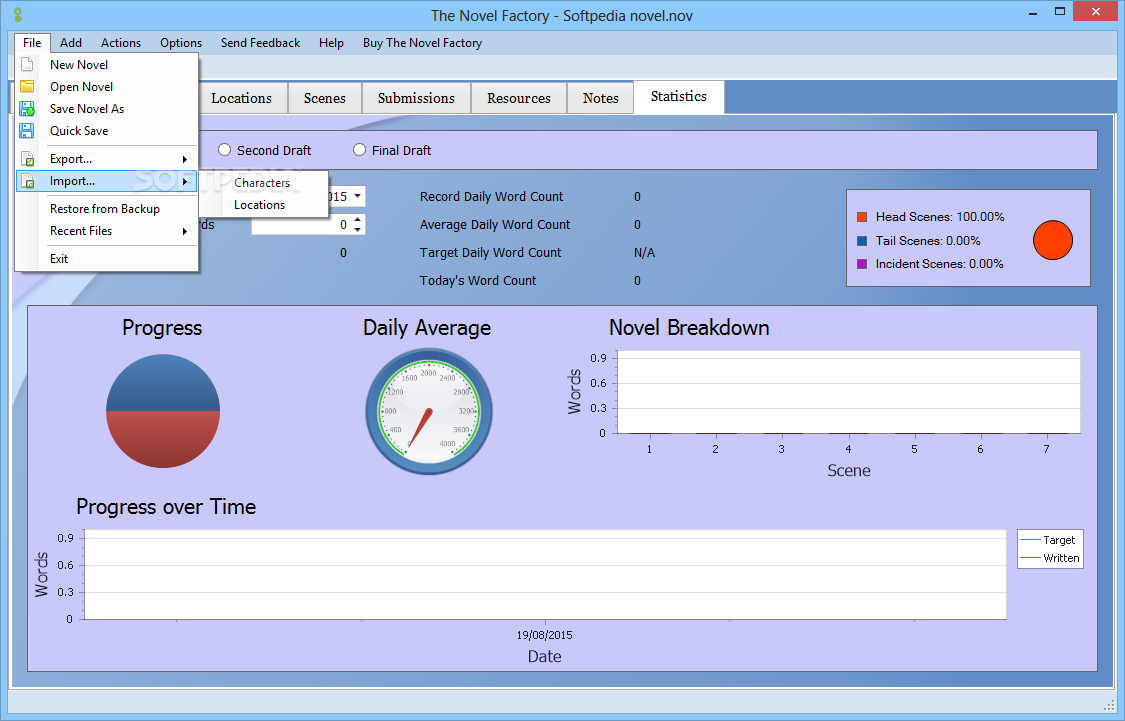Image resolution: width=1125 pixels, height=721 pixels.
Task: Switch to the Submissions tab
Action: tap(416, 98)
